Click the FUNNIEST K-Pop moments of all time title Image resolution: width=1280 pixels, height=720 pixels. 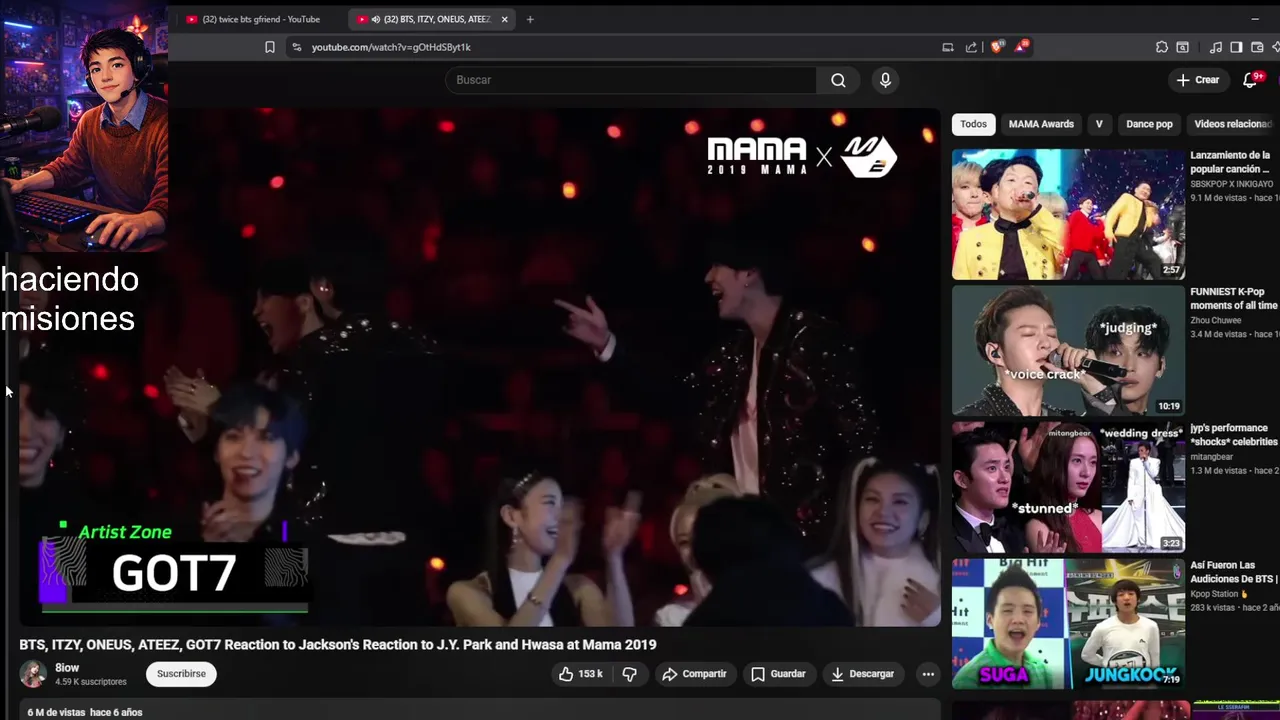pos(1234,298)
